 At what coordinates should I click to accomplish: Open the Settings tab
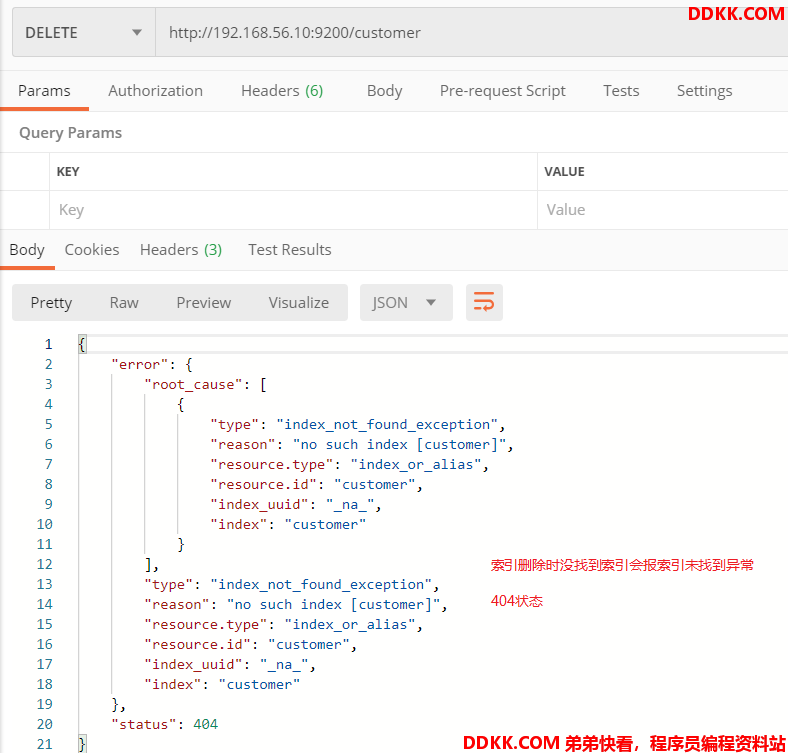click(704, 91)
